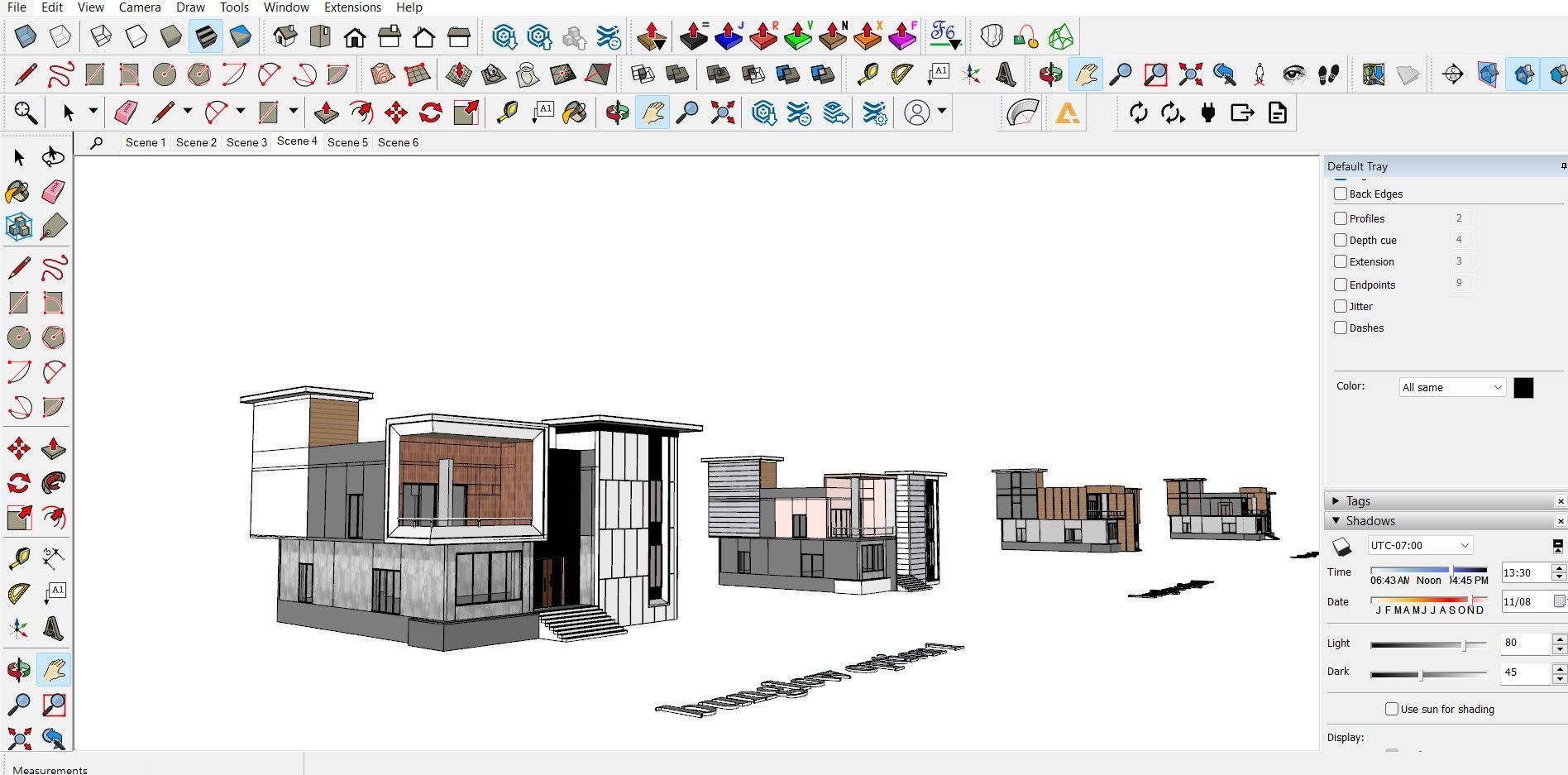Select the 3D Text tool in left toolbar

(53, 629)
